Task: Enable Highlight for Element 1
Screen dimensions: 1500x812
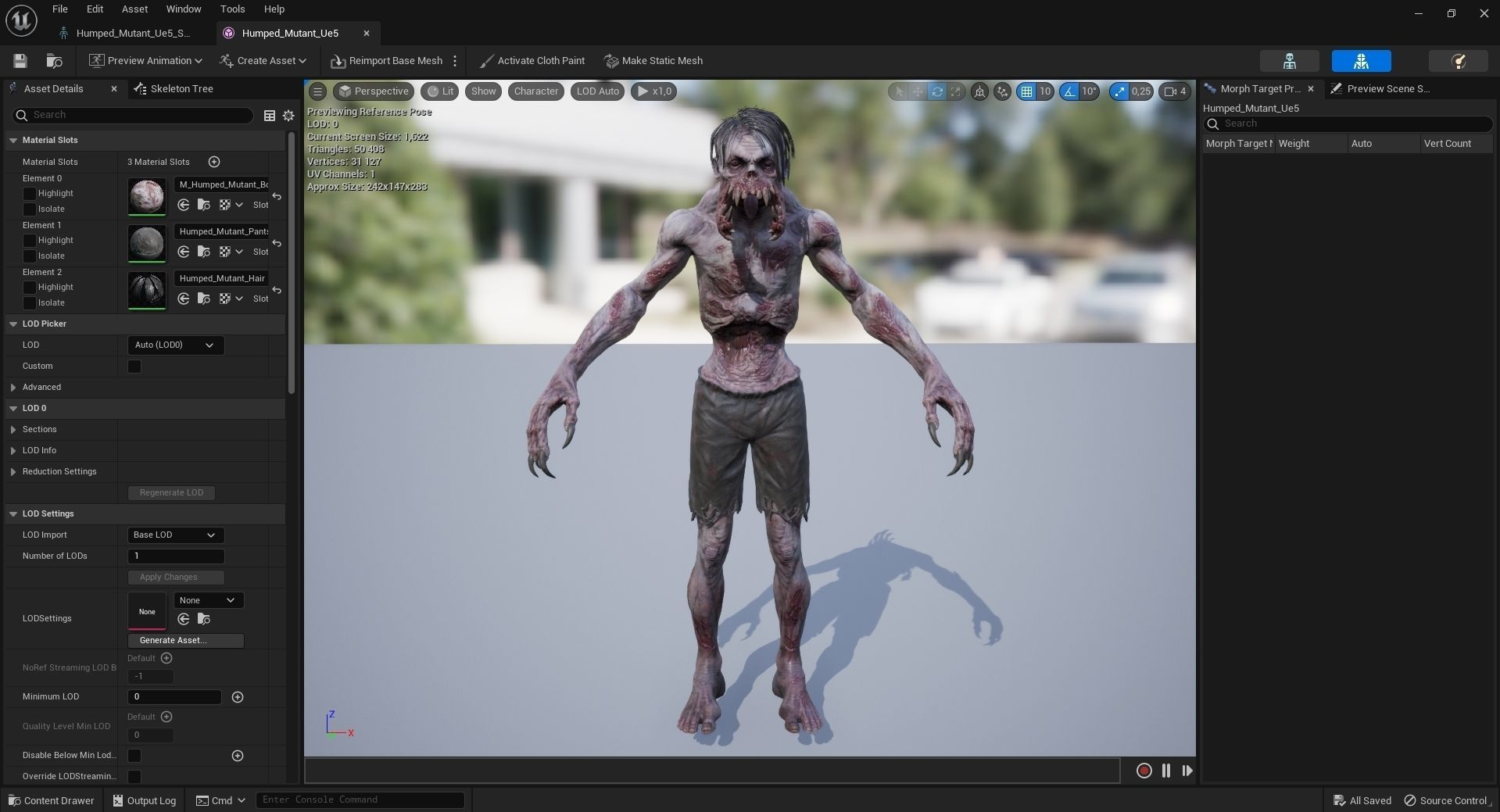Action: 30,241
